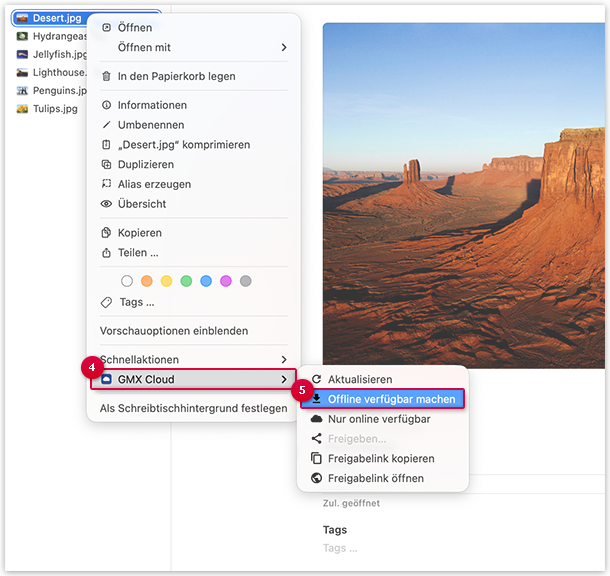Click the Lighthouse file thumbnail icon

coord(22,72)
